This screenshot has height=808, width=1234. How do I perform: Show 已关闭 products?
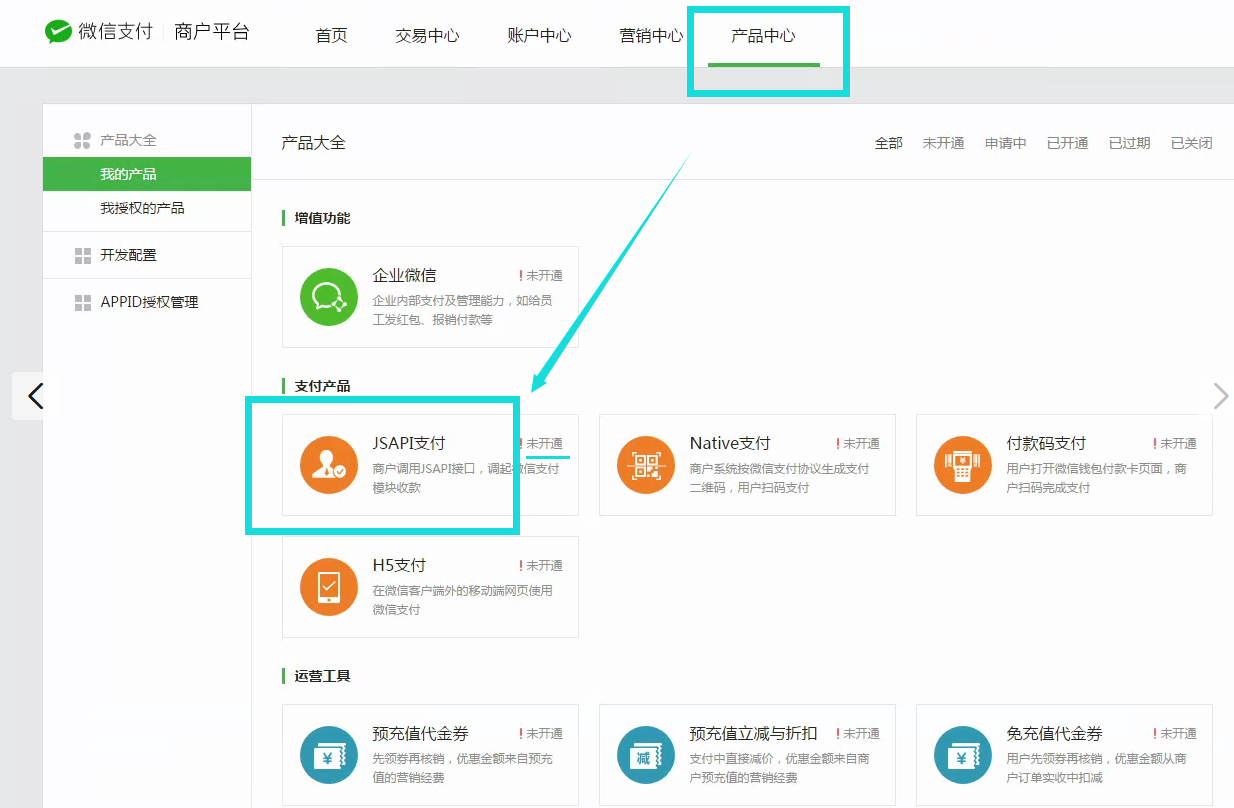(x=1192, y=143)
